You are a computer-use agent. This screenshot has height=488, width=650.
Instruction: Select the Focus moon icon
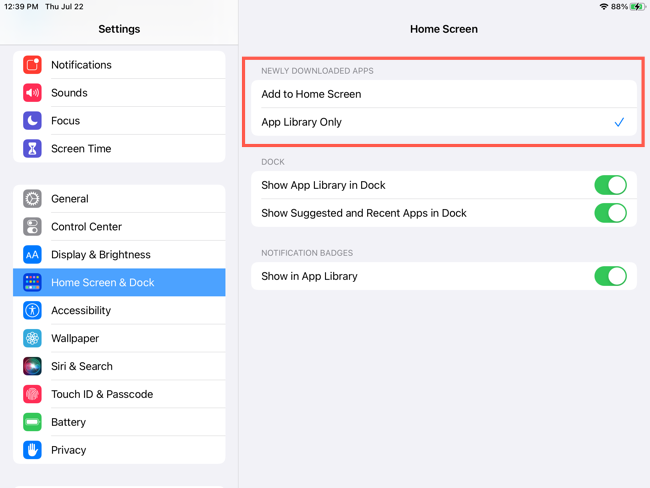point(32,121)
